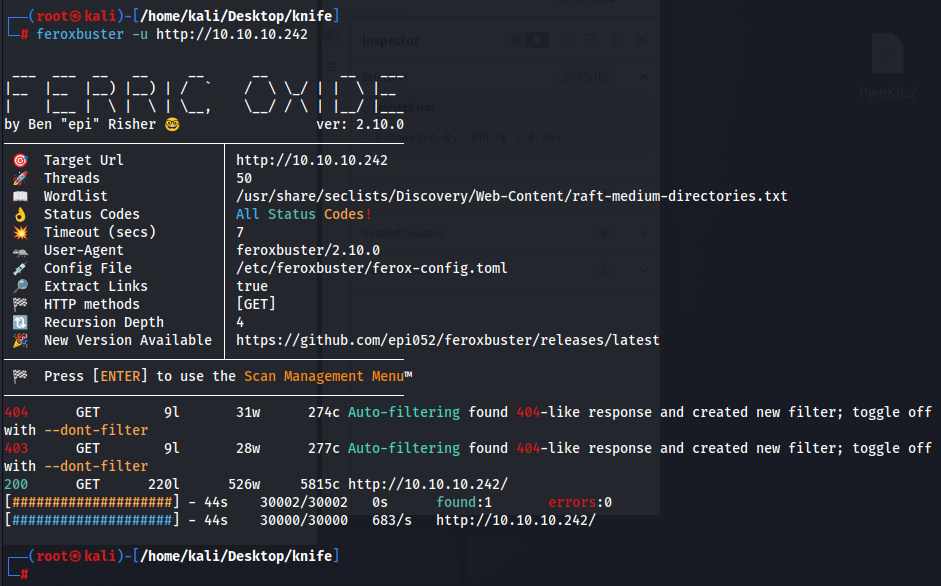941x586 pixels.
Task: Click the rocket emoji beside Threads
Action: coord(20,178)
